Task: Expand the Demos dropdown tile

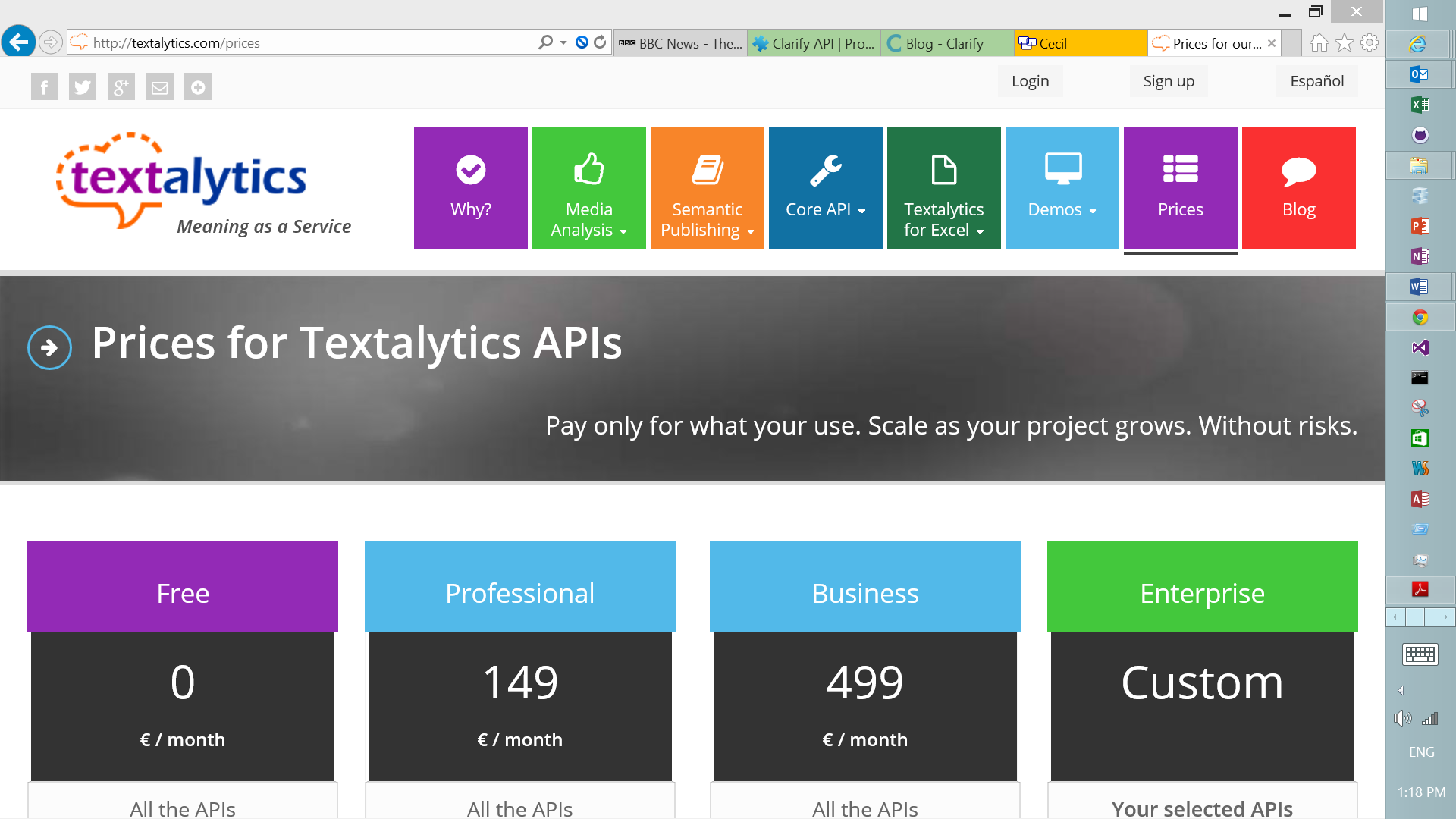Action: pos(1062,188)
